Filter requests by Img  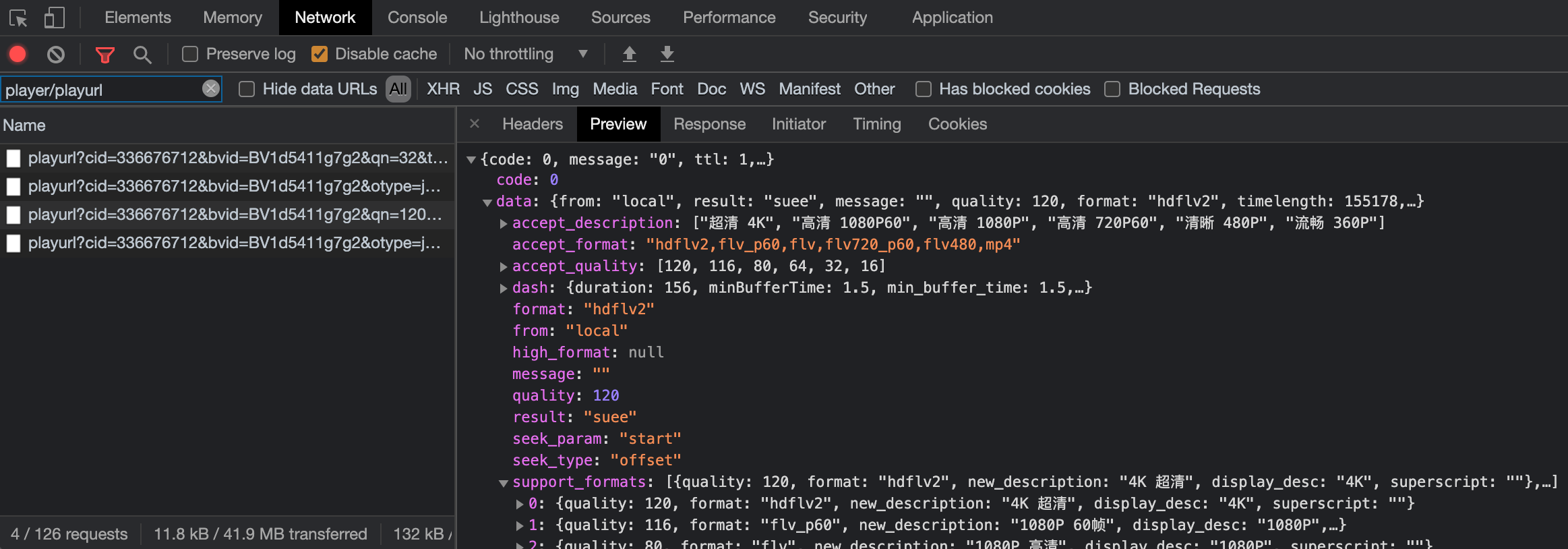(x=566, y=89)
